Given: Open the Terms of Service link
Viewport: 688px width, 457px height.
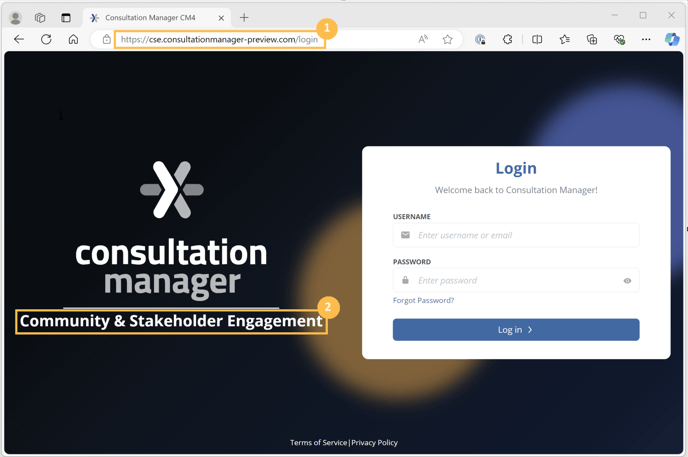Looking at the screenshot, I should pos(319,443).
